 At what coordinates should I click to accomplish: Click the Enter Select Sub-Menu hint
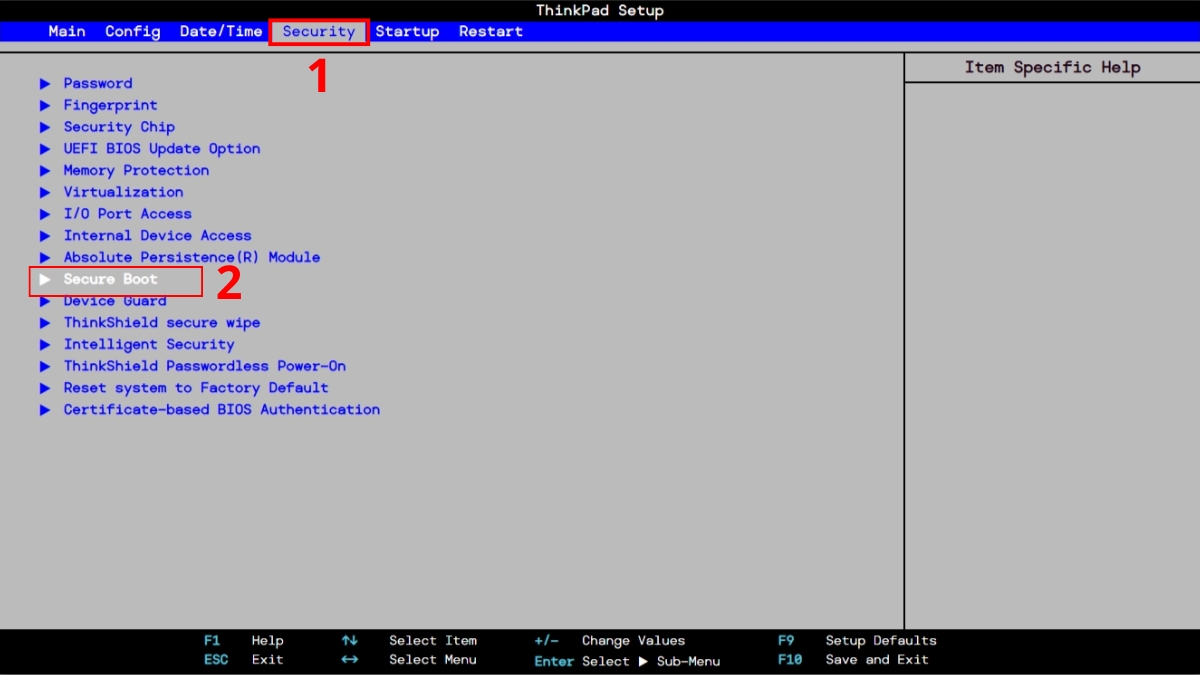point(627,661)
